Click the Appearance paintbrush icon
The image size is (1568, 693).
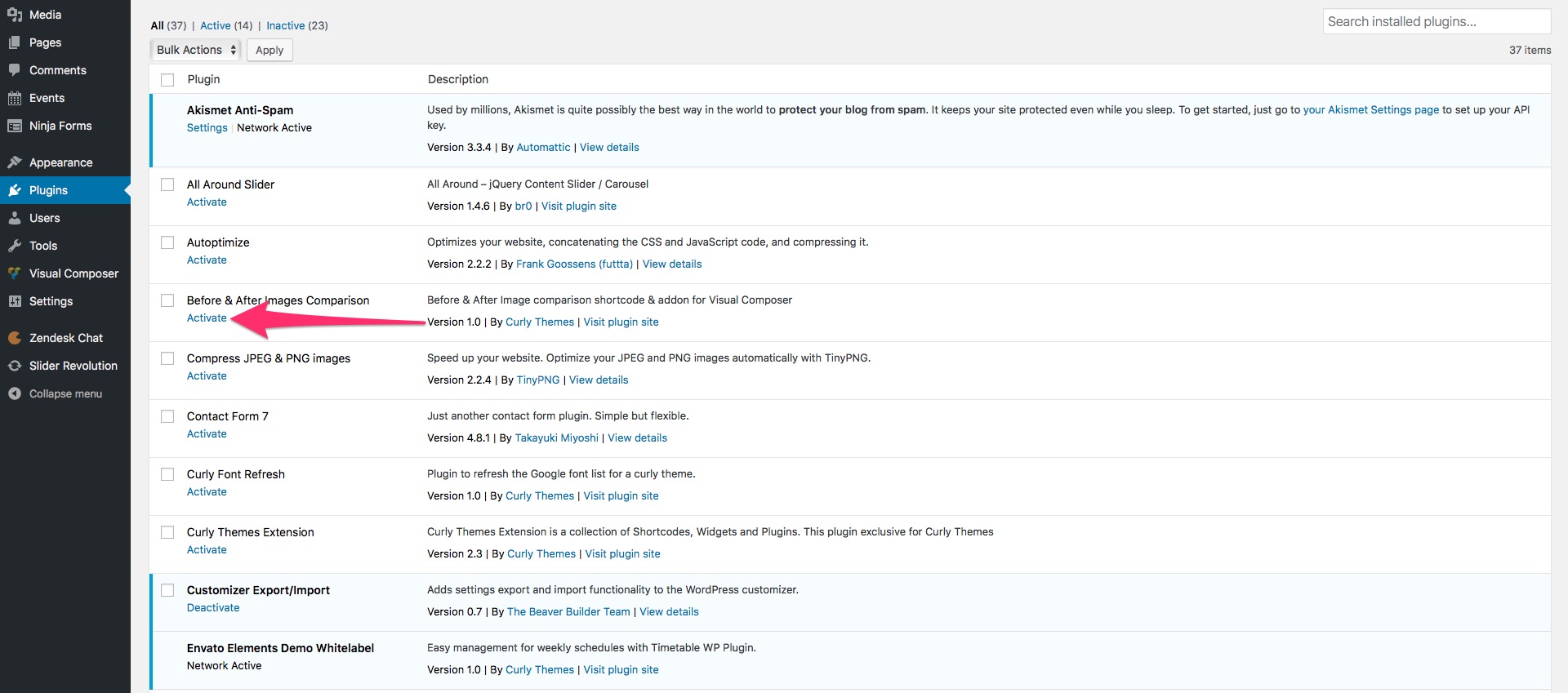(x=15, y=162)
